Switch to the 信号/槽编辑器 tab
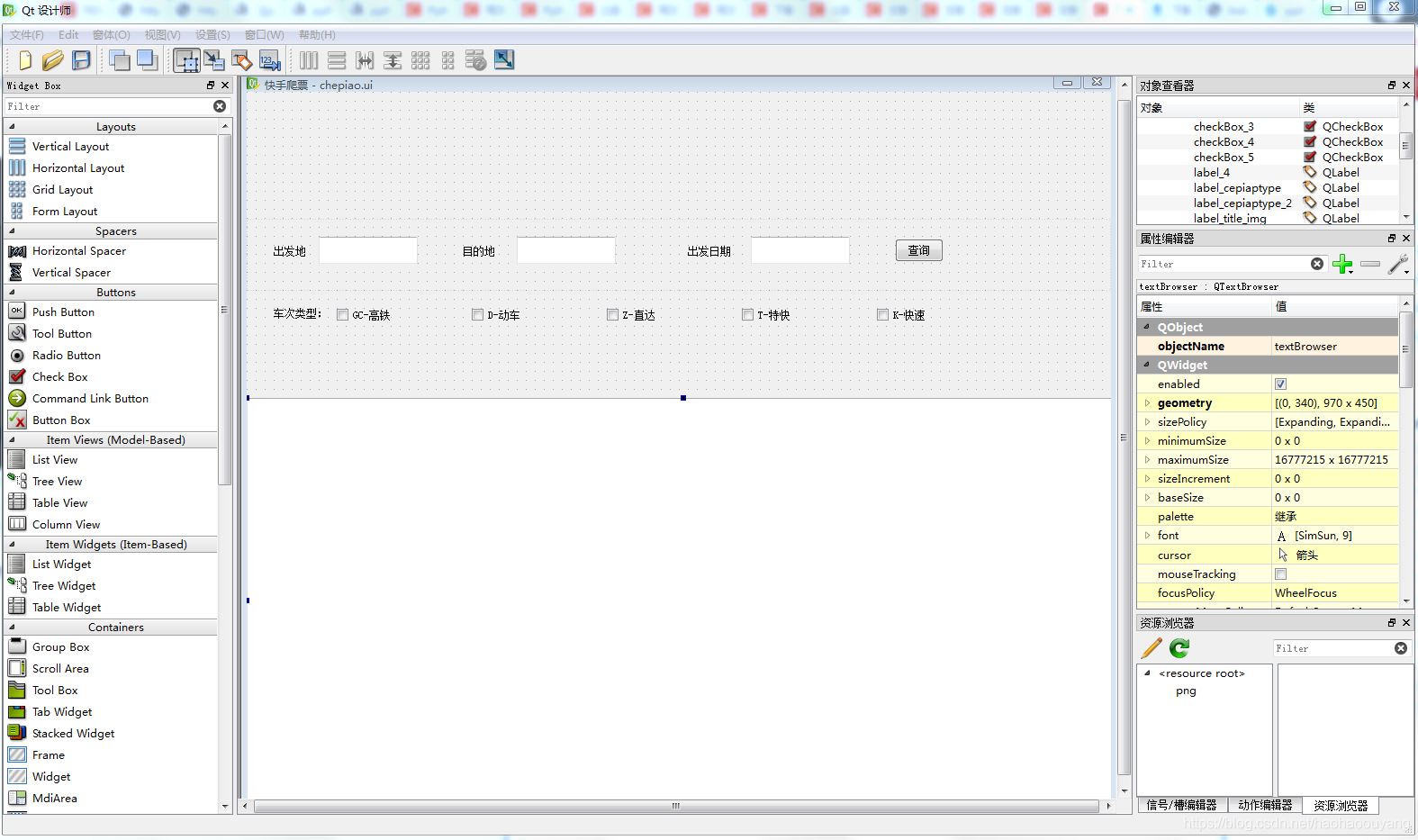Screen dimensions: 1418x840 pyautogui.click(x=1181, y=805)
